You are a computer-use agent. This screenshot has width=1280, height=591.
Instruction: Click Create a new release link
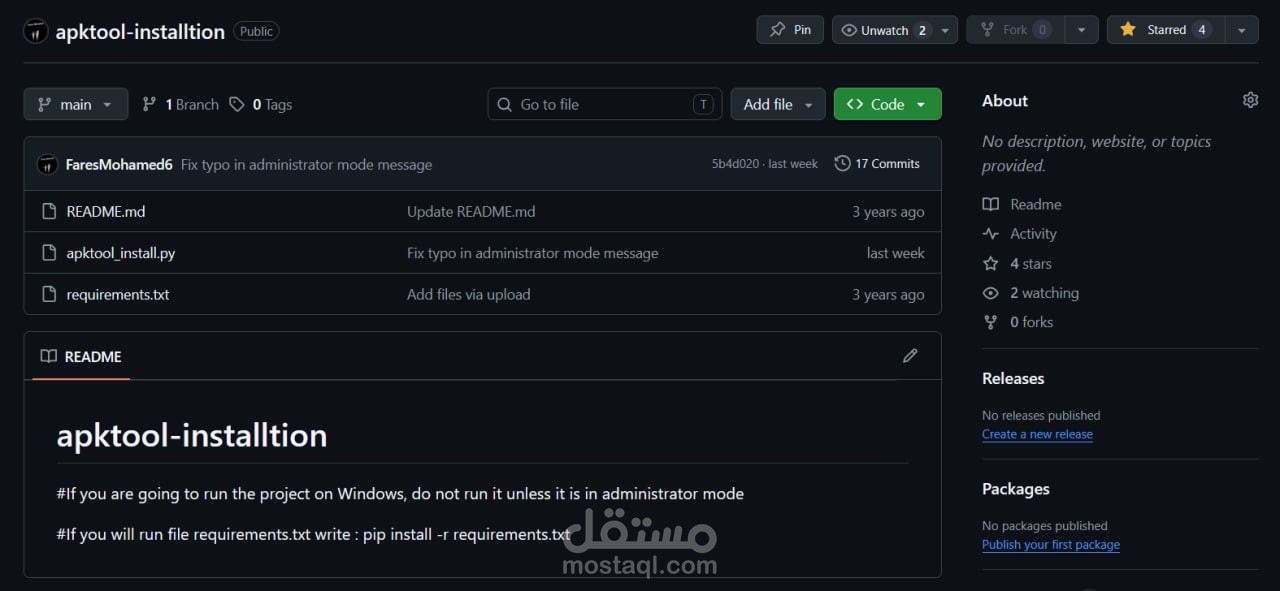(x=1037, y=434)
